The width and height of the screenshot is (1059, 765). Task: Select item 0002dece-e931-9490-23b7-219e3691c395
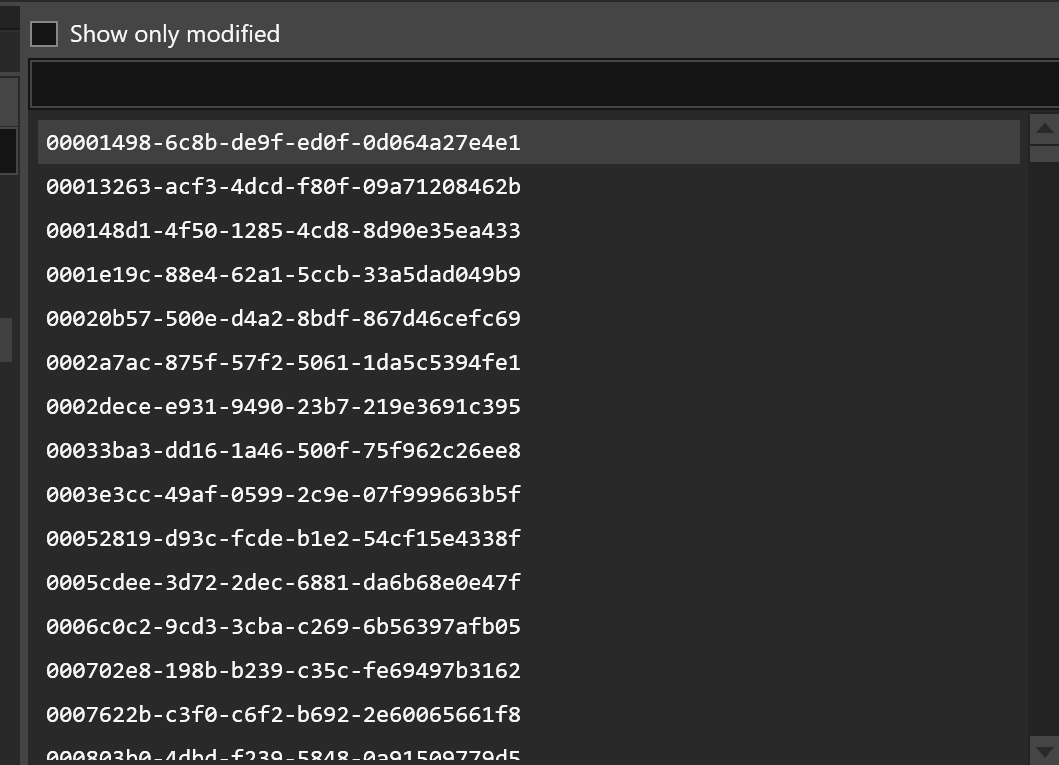tap(283, 407)
